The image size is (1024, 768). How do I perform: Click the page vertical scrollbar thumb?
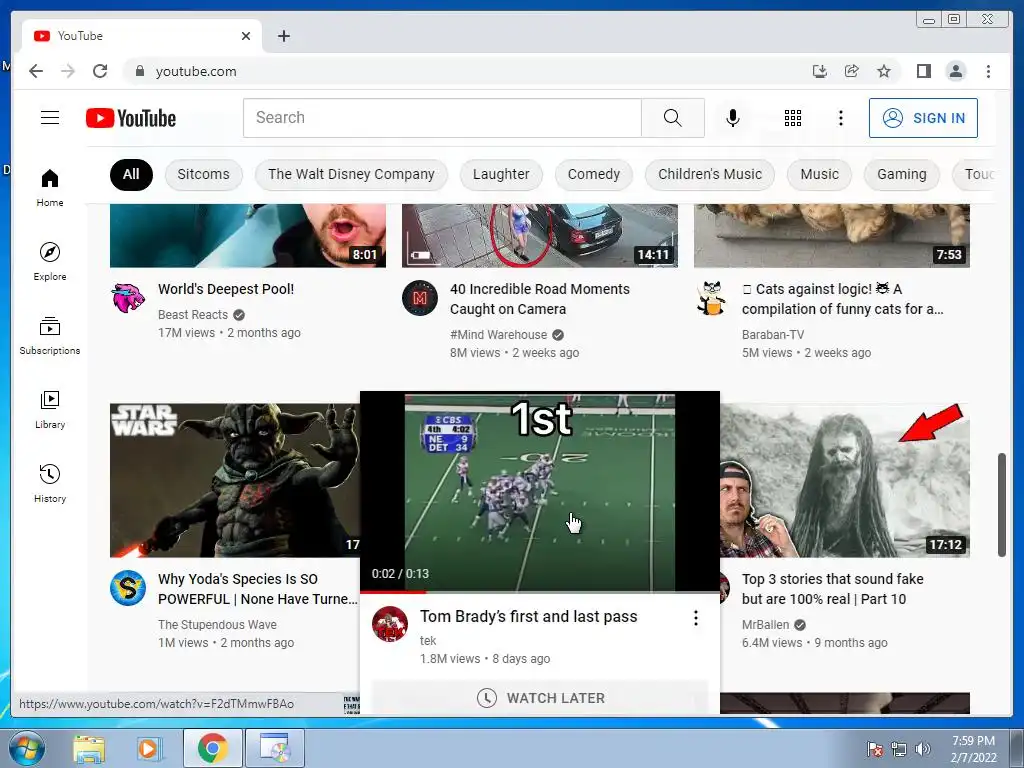coord(1001,505)
